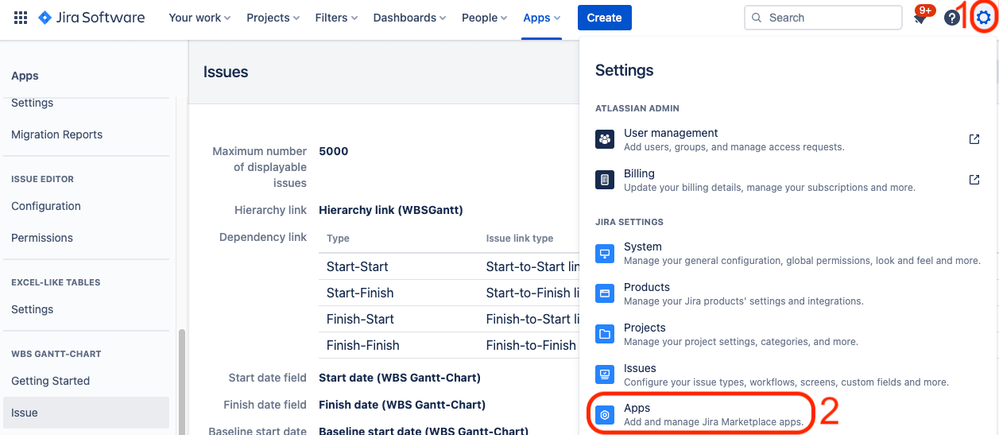Image resolution: width=999 pixels, height=435 pixels.
Task: Open the help question mark icon
Action: coord(952,18)
